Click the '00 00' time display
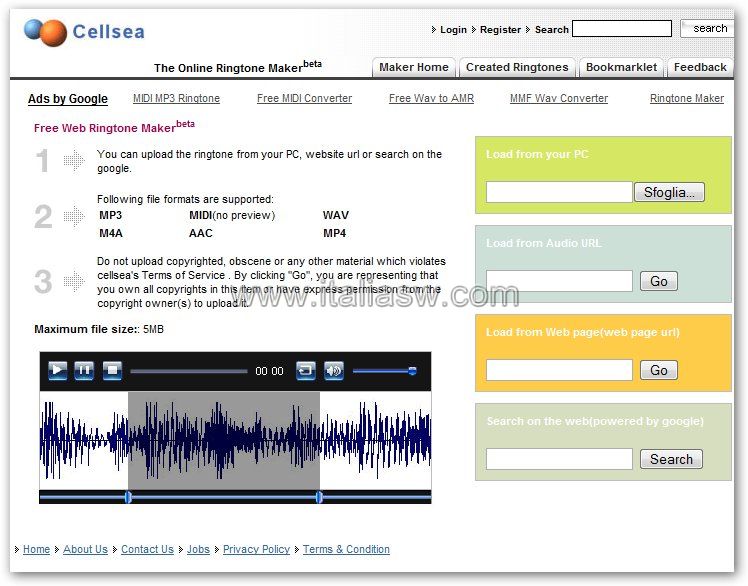748x586 pixels. (x=270, y=371)
